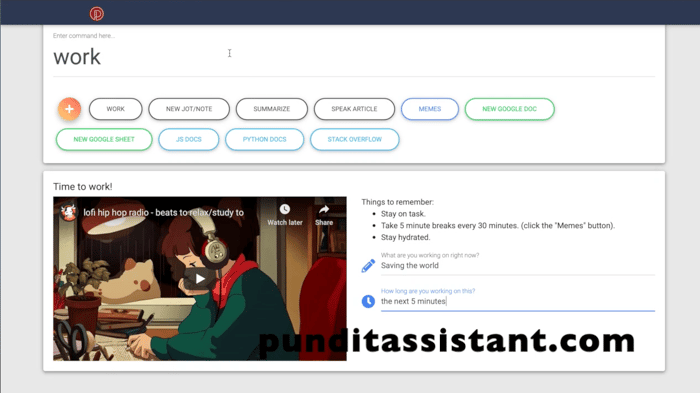Open the STACK OVERFLOW shortcut
The height and width of the screenshot is (393, 700).
[x=354, y=139]
